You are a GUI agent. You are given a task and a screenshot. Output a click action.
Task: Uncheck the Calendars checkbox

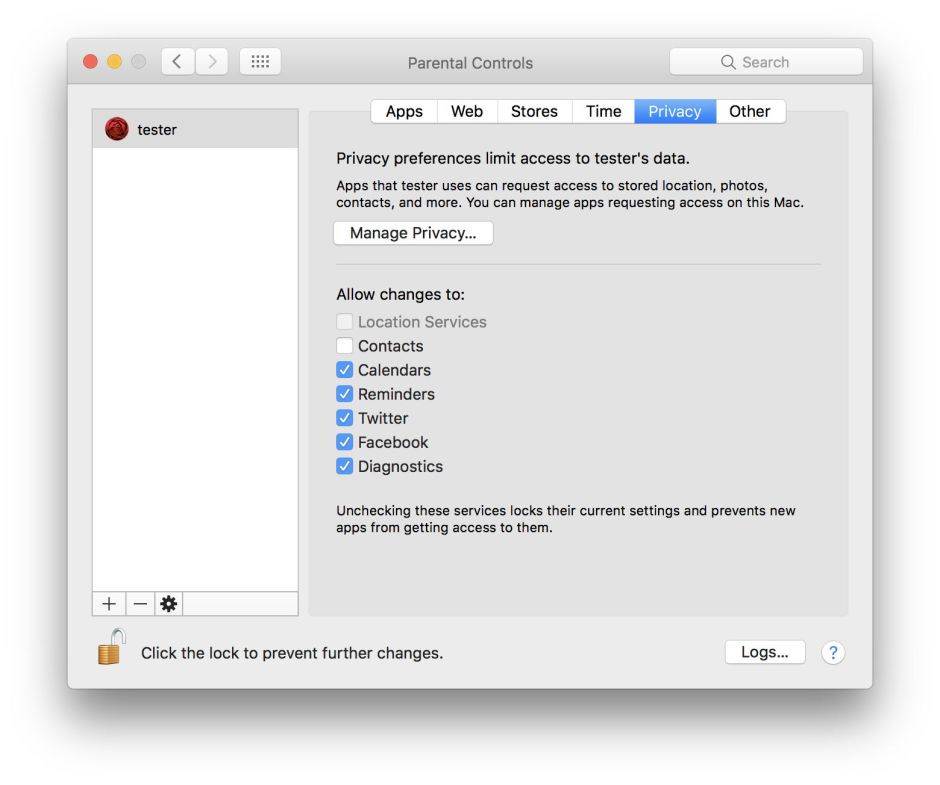[345, 370]
